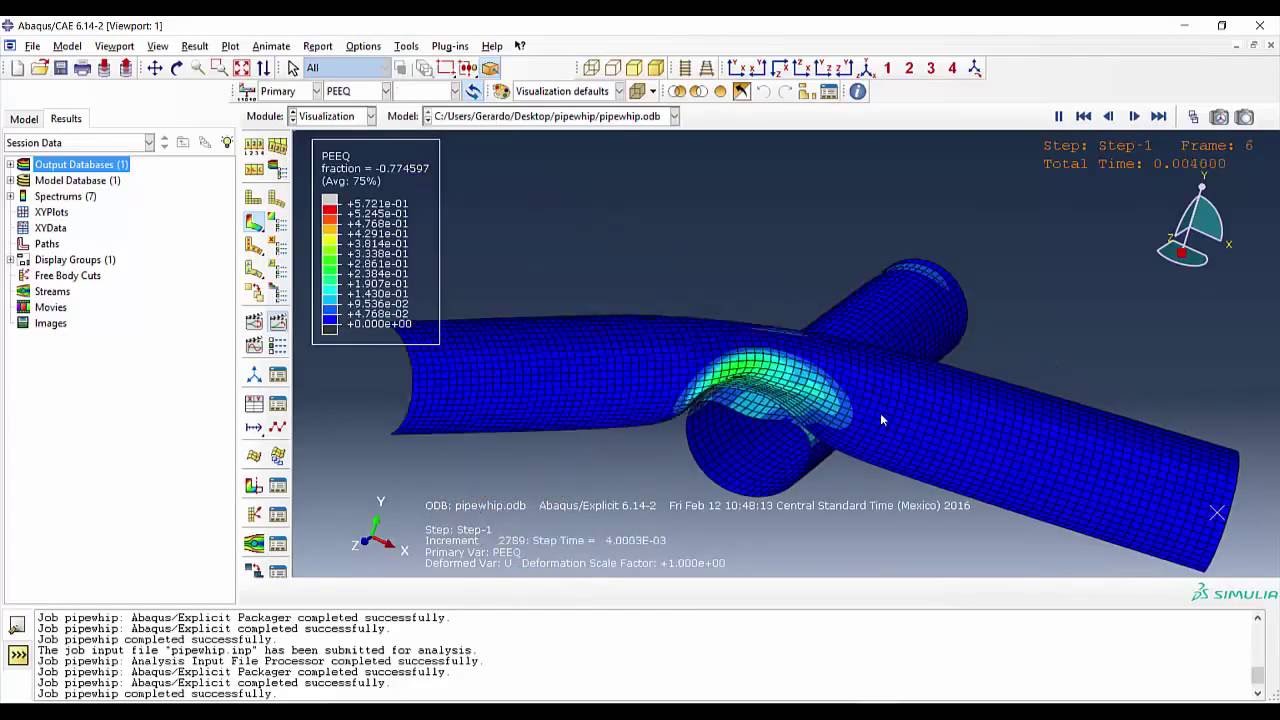Click the Plot contours on deformed shape icon

[254, 222]
